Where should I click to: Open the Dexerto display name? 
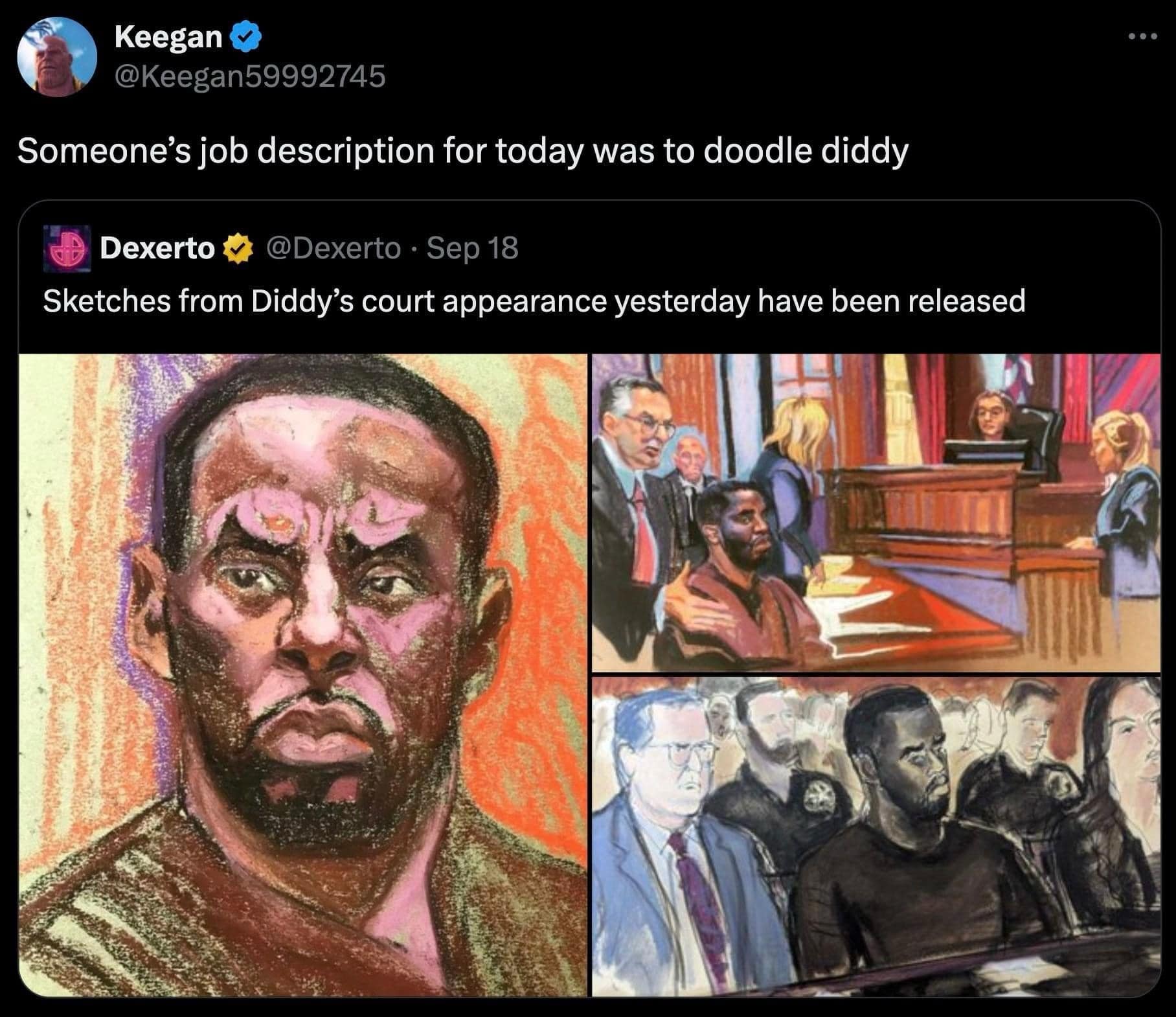point(157,248)
